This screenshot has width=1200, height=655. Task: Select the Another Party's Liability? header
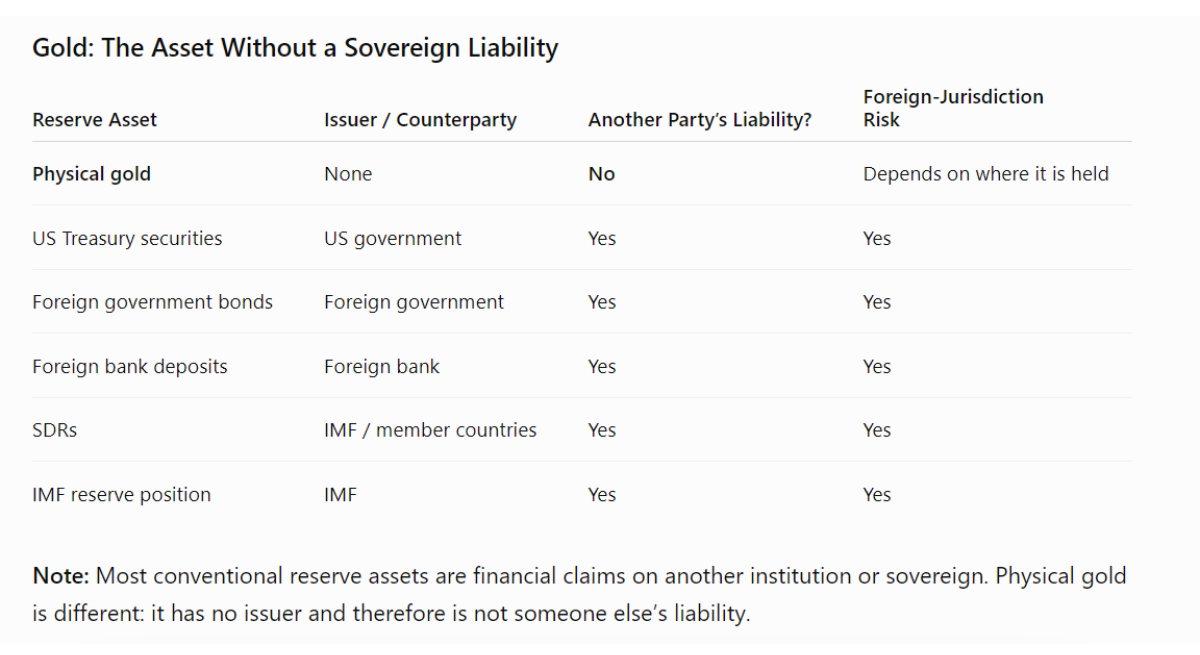click(700, 120)
